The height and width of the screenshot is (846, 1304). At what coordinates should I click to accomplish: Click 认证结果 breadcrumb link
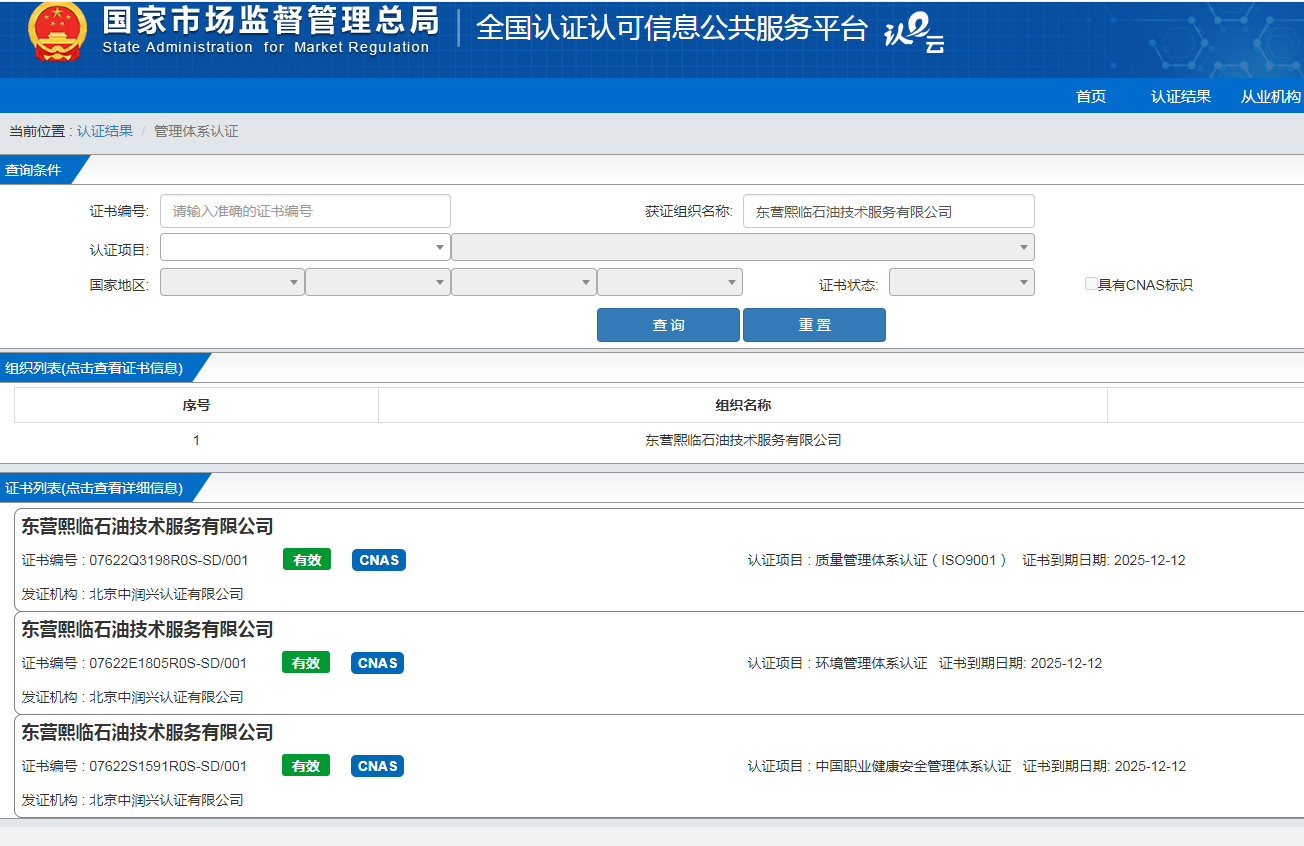pos(105,131)
